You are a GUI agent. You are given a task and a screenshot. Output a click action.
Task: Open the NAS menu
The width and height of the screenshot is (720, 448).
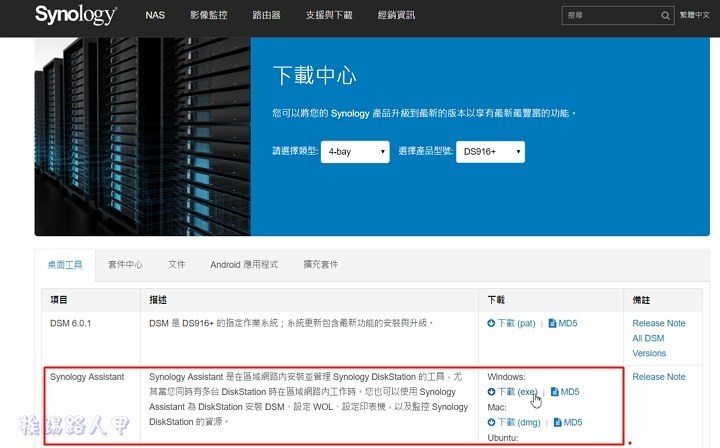tap(155, 16)
